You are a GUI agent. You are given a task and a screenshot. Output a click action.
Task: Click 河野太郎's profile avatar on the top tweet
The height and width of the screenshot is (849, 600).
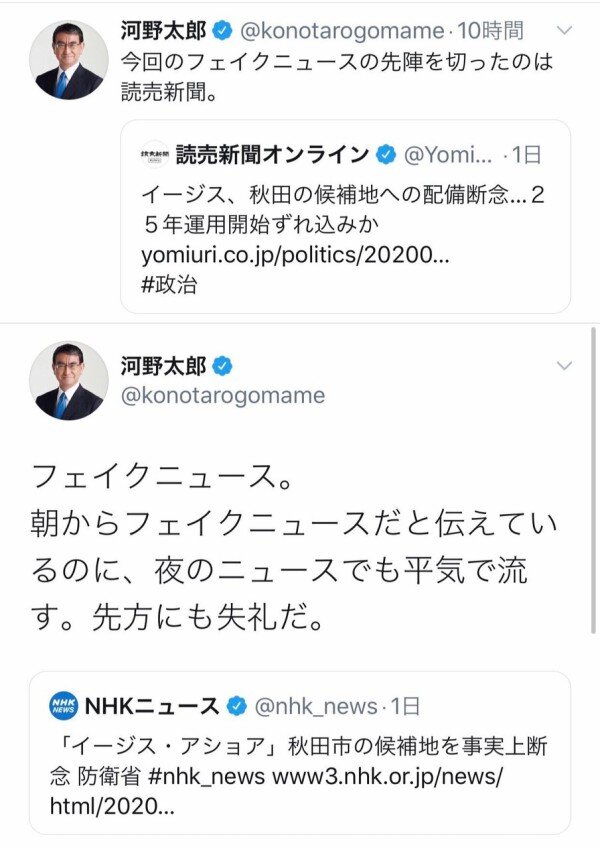coord(68,55)
